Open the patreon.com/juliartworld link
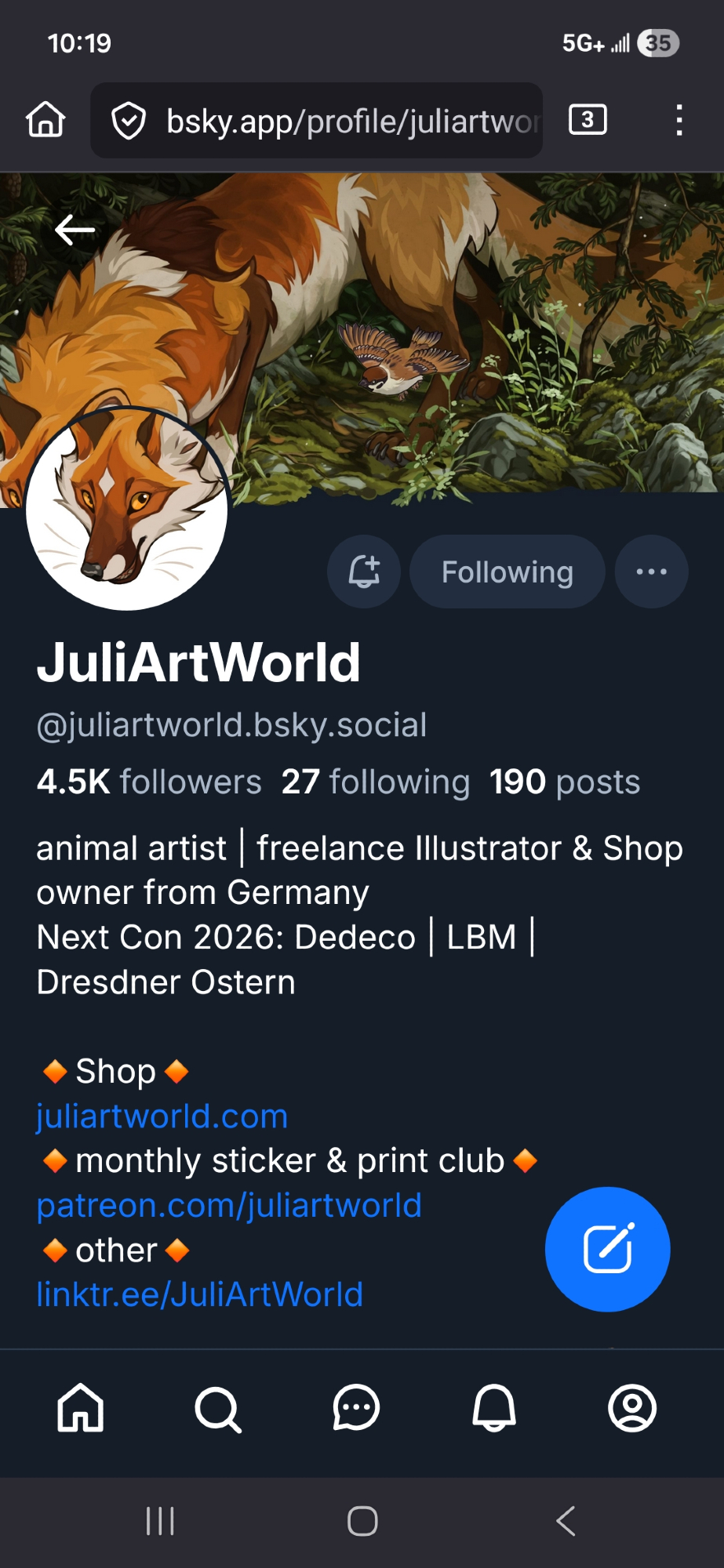The image size is (724, 1568). [229, 1205]
